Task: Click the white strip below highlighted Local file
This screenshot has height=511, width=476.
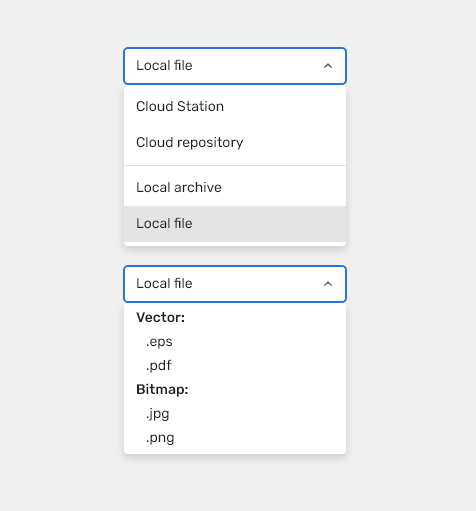Action: pyautogui.click(x=235, y=244)
